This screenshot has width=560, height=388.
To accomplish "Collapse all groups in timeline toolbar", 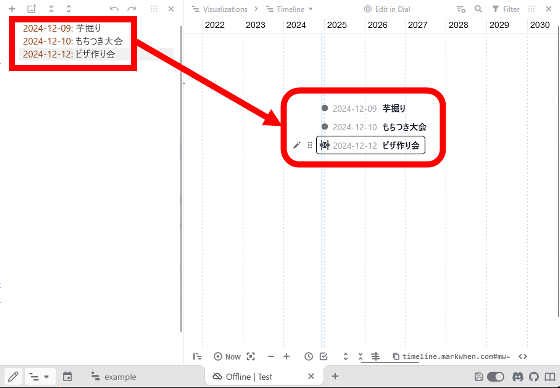I will point(360,356).
